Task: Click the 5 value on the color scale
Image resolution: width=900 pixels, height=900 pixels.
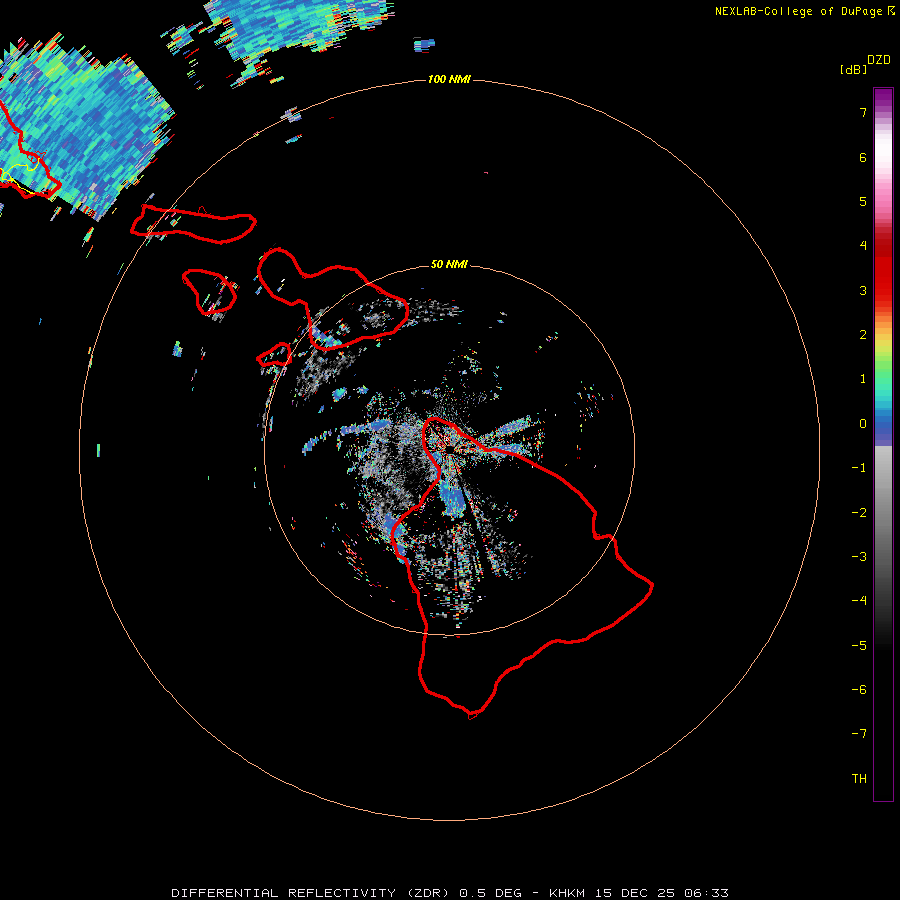Action: (x=863, y=201)
